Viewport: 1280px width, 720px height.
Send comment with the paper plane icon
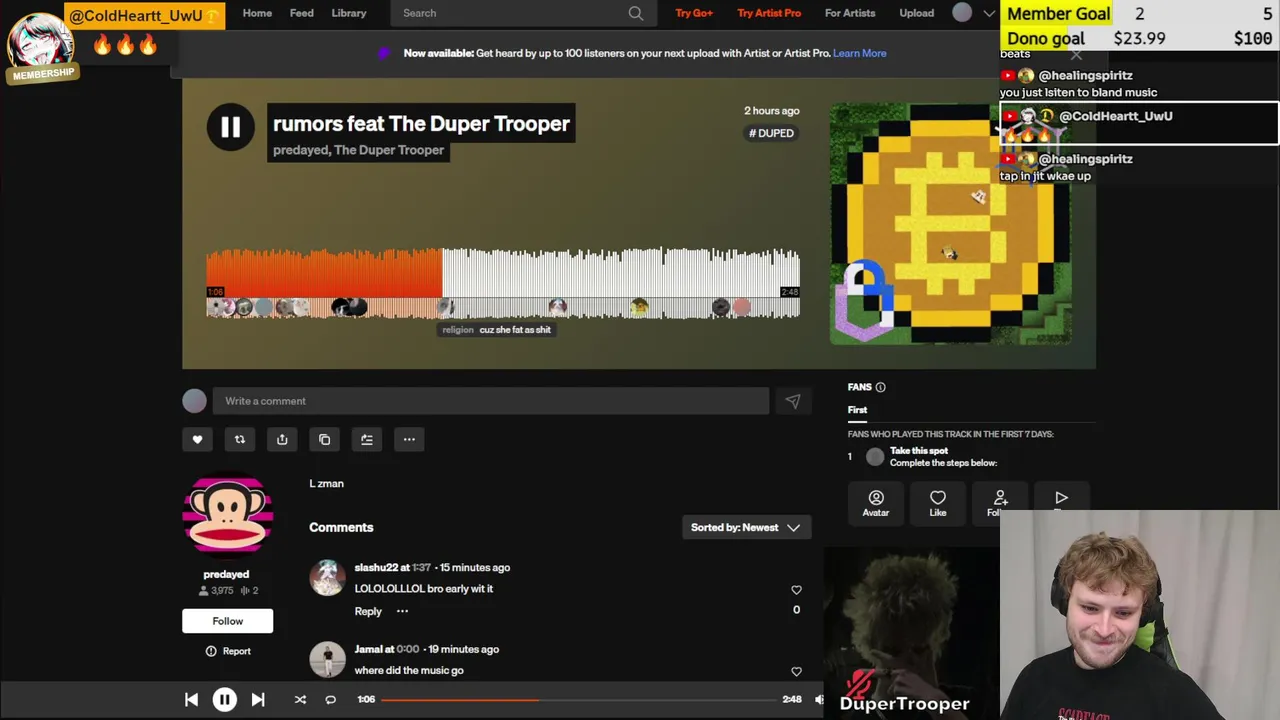pos(793,401)
